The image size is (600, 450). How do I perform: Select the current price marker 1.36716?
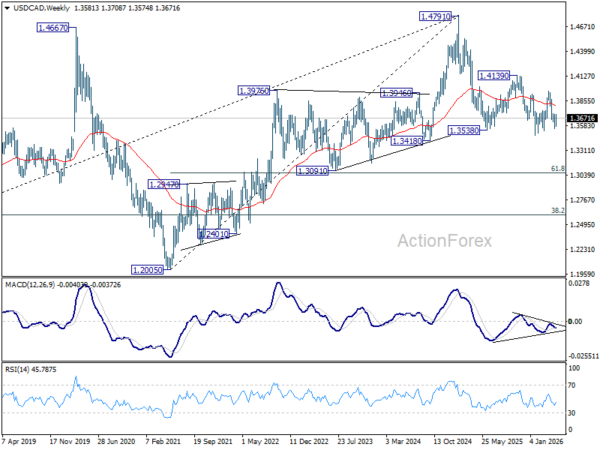pyautogui.click(x=582, y=118)
